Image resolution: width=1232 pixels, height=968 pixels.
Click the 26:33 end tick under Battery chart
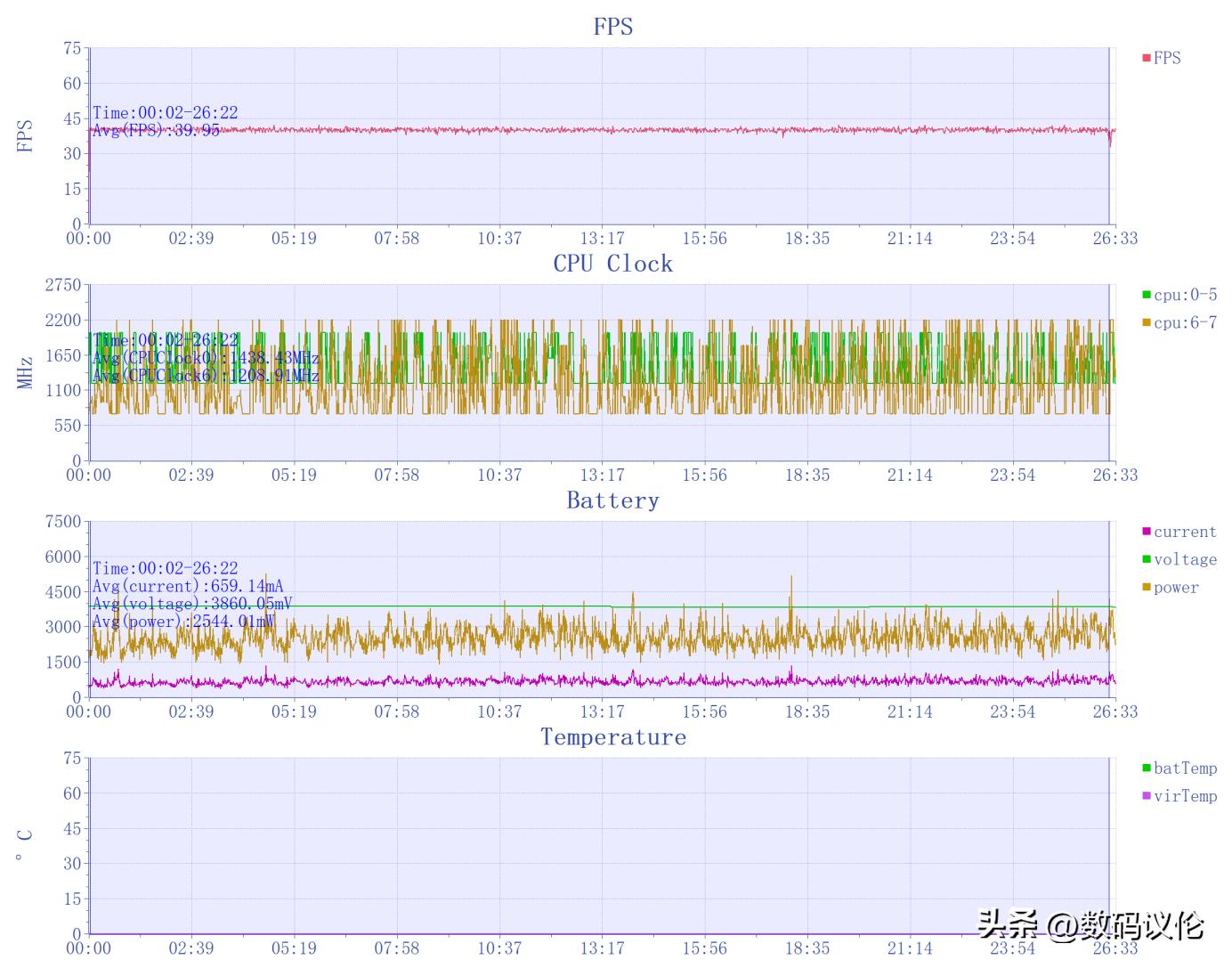point(1114,712)
